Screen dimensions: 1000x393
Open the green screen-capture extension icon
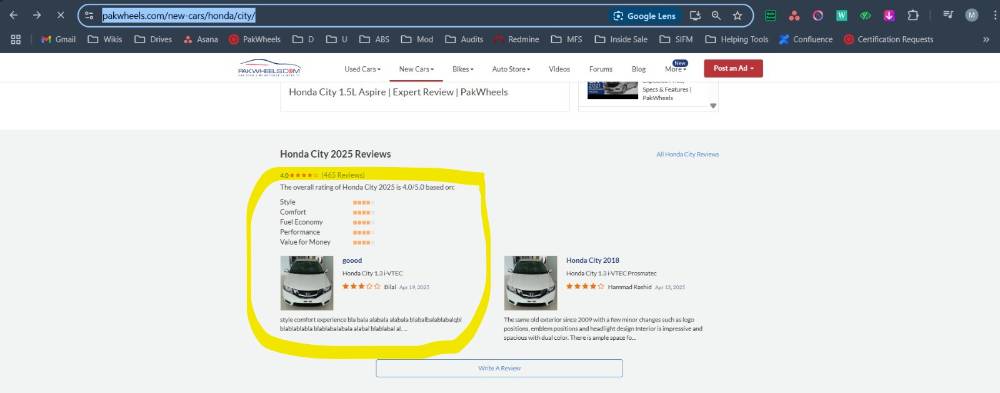(770, 15)
